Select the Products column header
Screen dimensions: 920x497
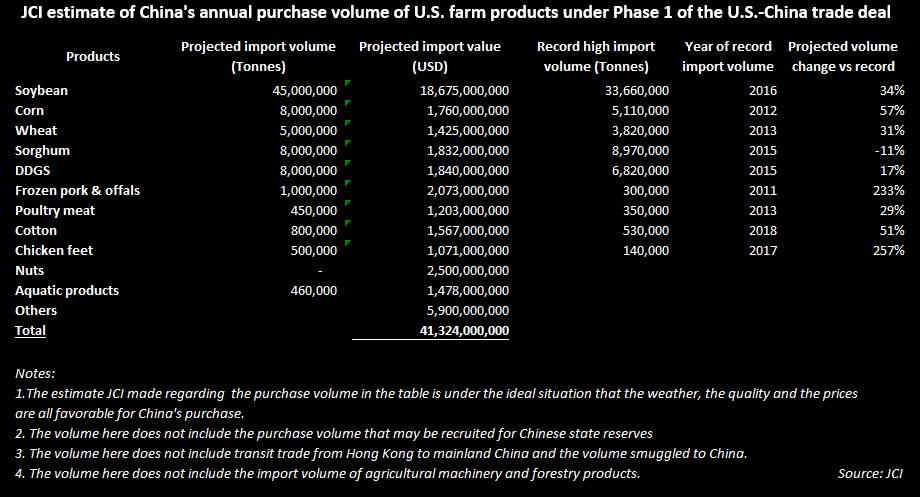93,56
